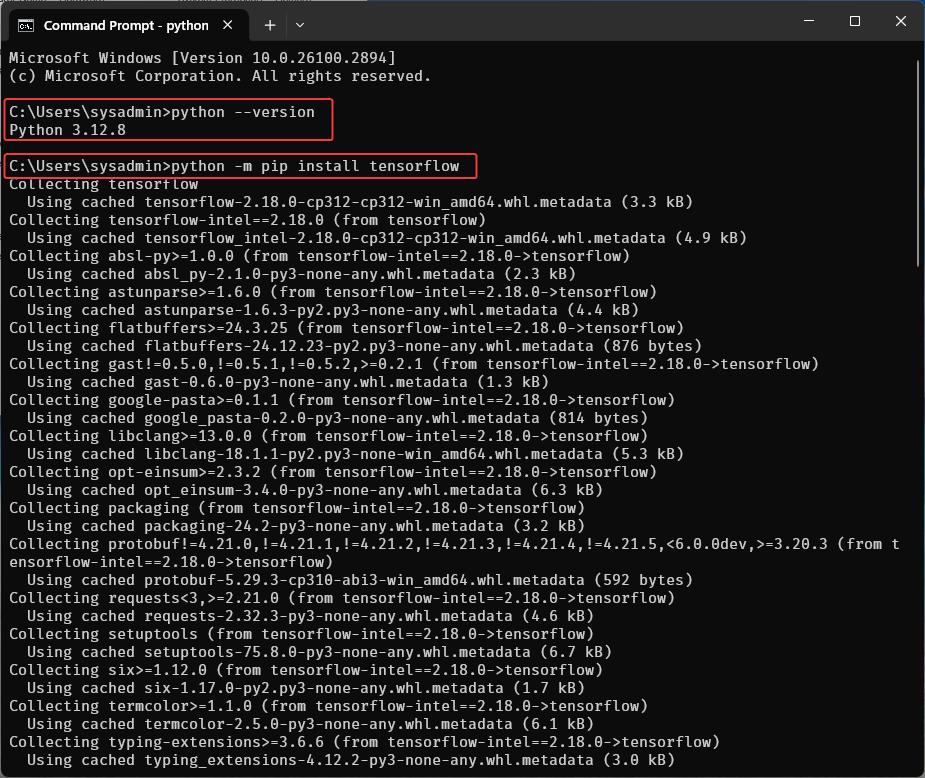925x778 pixels.
Task: Click the 'Collecting absl-py>=1.0.0' line
Action: (x=319, y=256)
